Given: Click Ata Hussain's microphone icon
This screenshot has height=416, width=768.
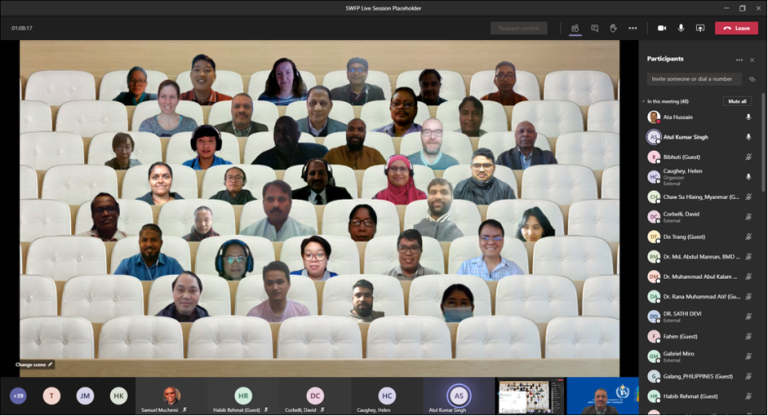Looking at the screenshot, I should [x=748, y=117].
